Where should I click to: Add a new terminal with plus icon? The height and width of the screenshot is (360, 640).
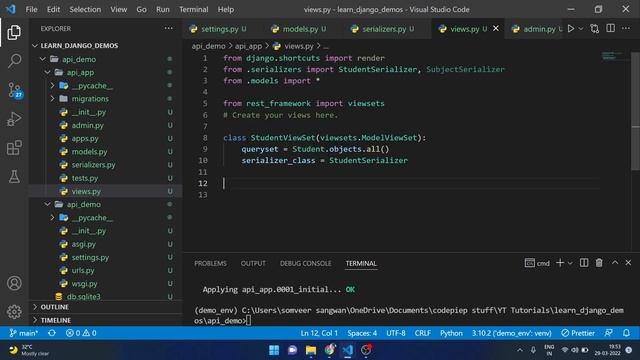point(560,263)
